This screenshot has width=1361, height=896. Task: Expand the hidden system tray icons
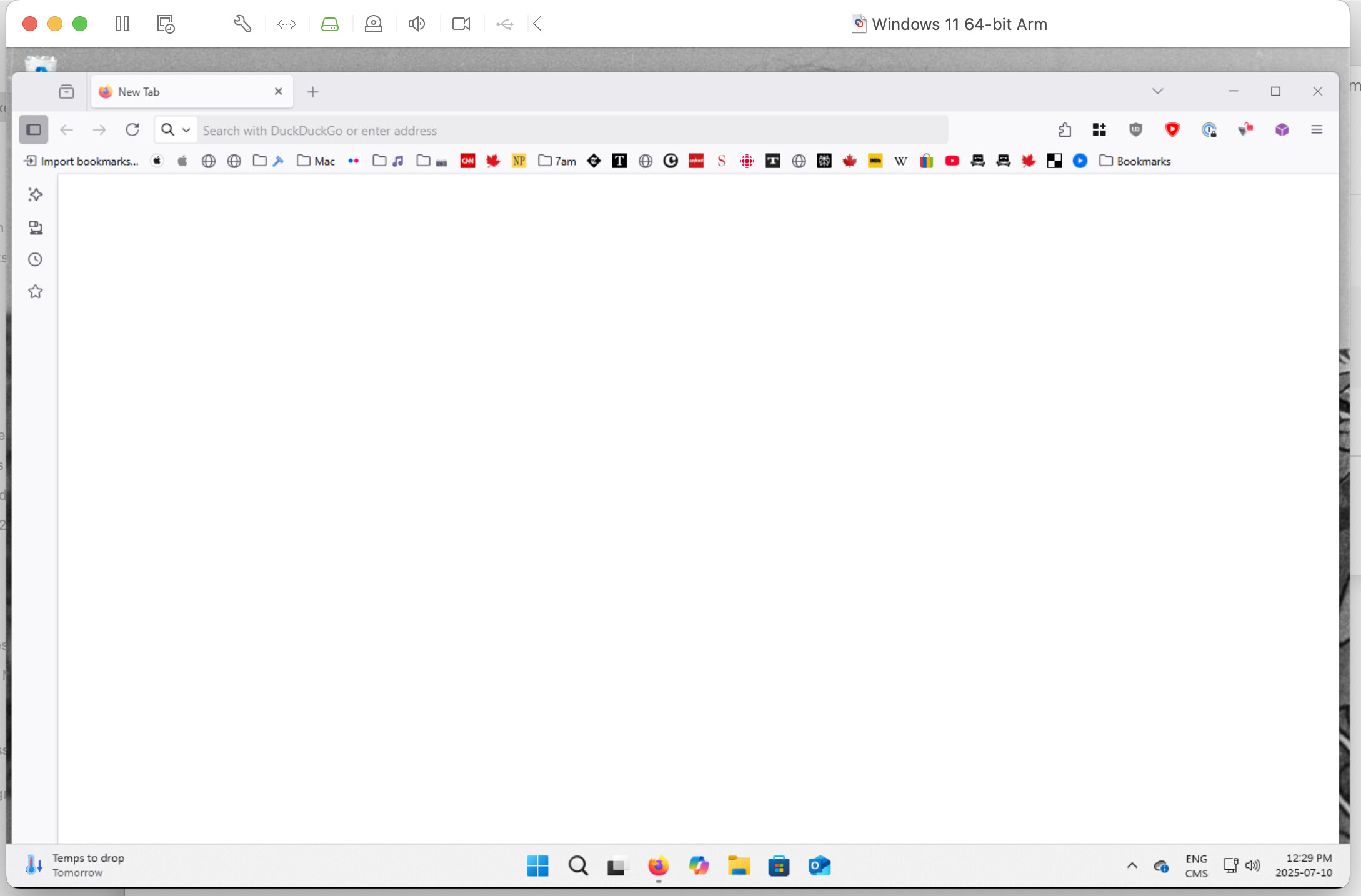tap(1132, 865)
